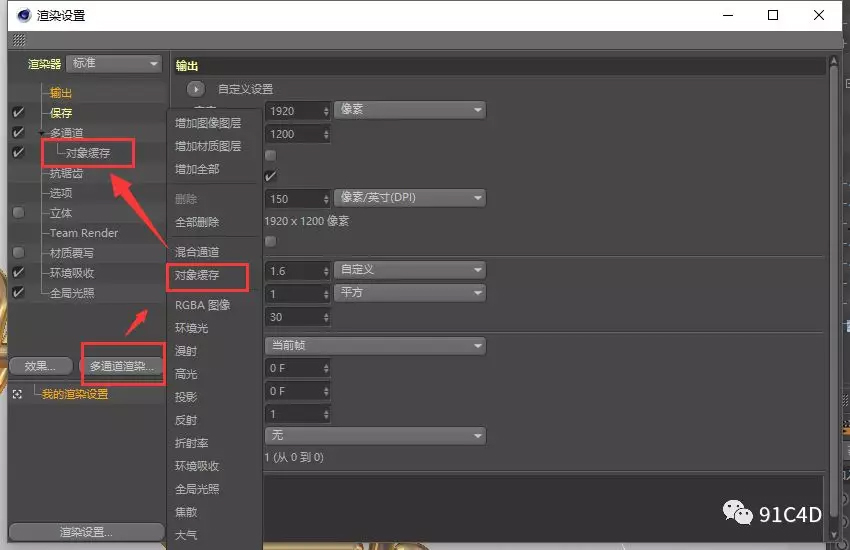Collapse the 多通道 tree node arrow

[x=42, y=133]
